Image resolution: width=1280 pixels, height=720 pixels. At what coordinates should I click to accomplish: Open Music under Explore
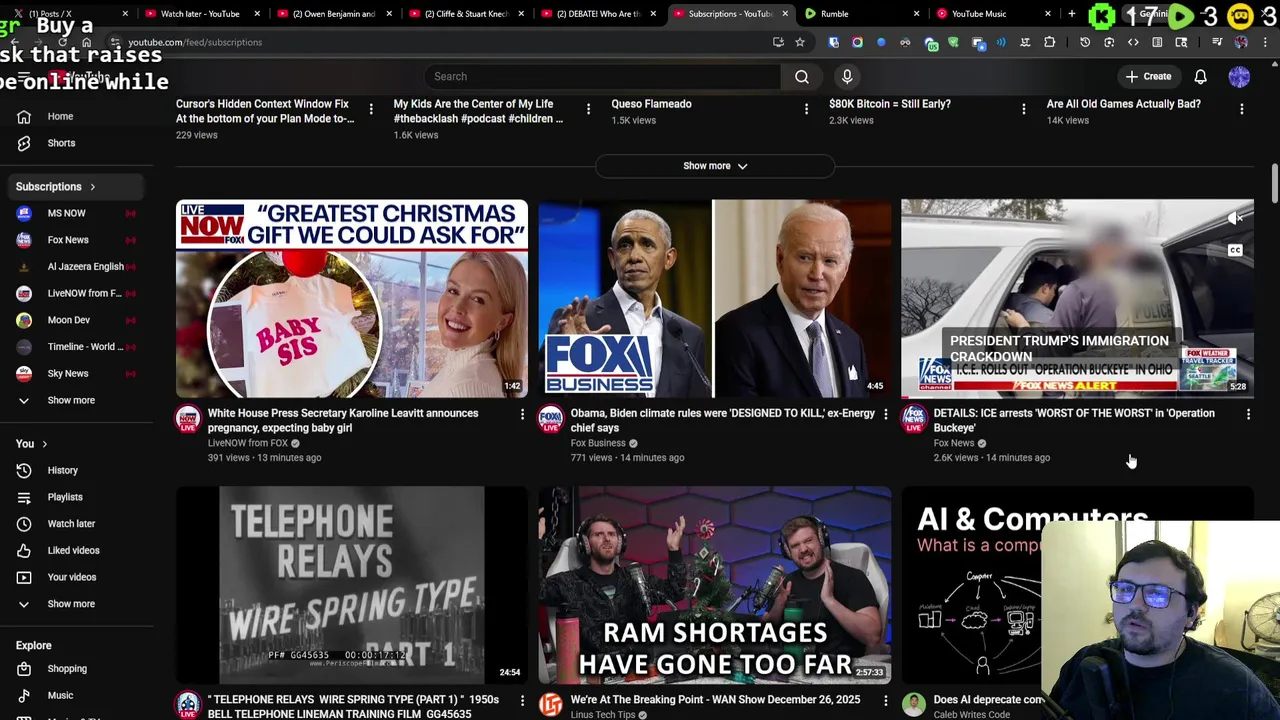pyautogui.click(x=78, y=695)
